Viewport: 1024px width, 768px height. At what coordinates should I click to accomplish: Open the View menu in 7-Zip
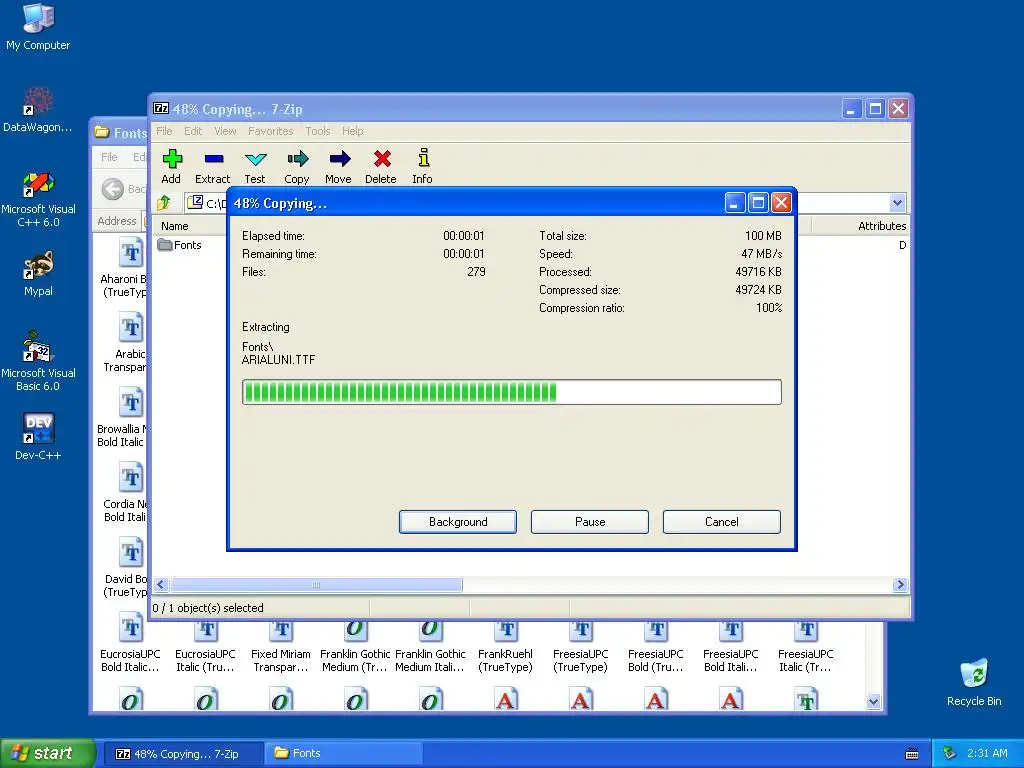tap(225, 131)
